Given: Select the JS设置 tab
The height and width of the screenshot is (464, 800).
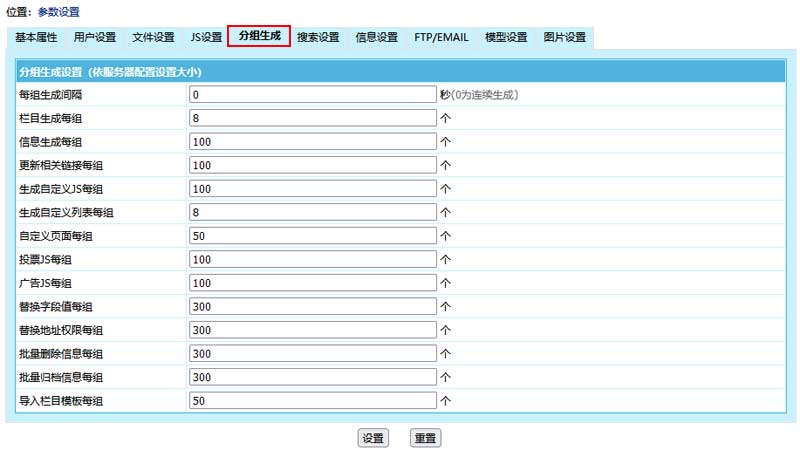Looking at the screenshot, I should 206,38.
